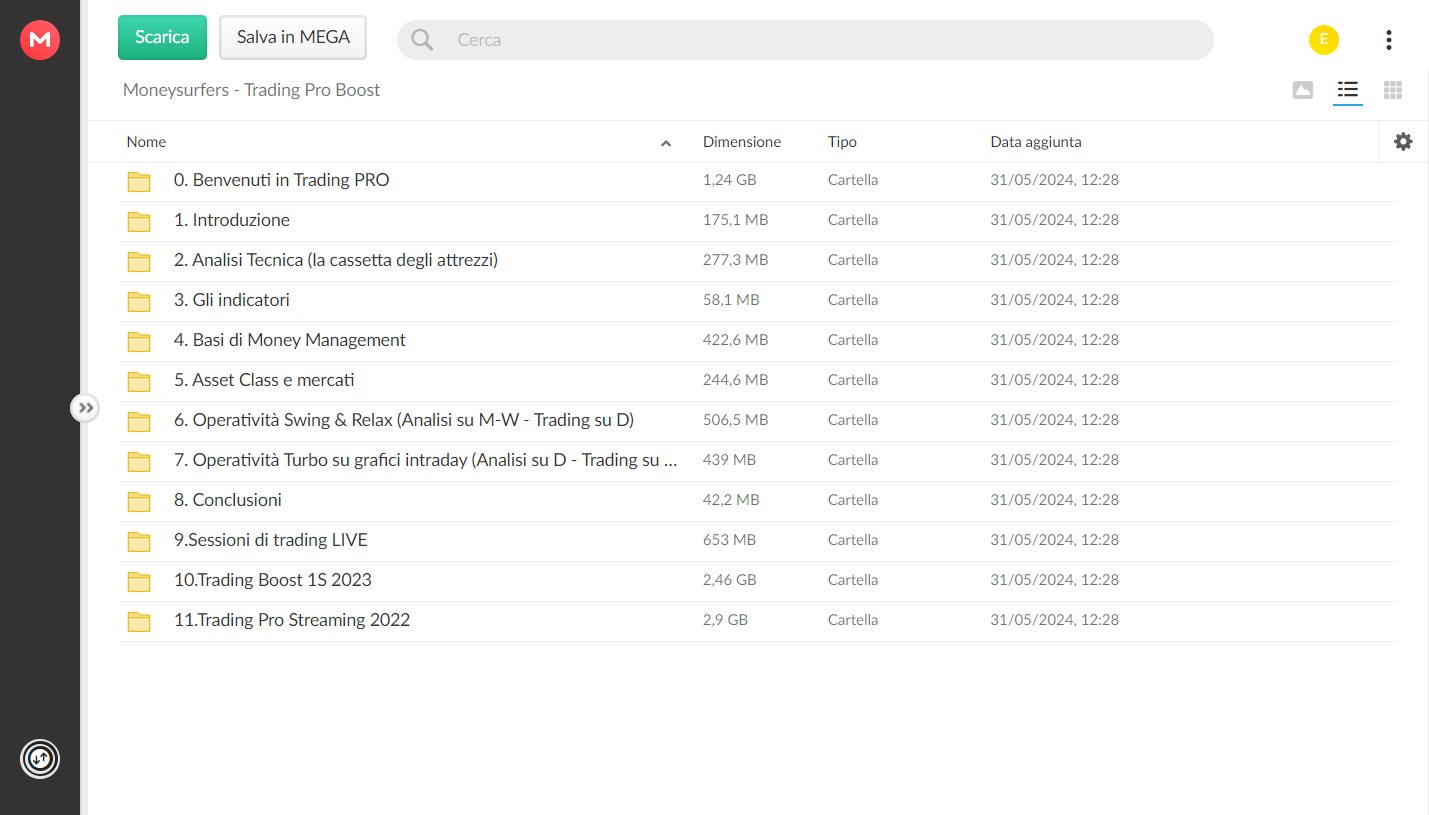Open the transfers icon in sidebar

coord(40,759)
